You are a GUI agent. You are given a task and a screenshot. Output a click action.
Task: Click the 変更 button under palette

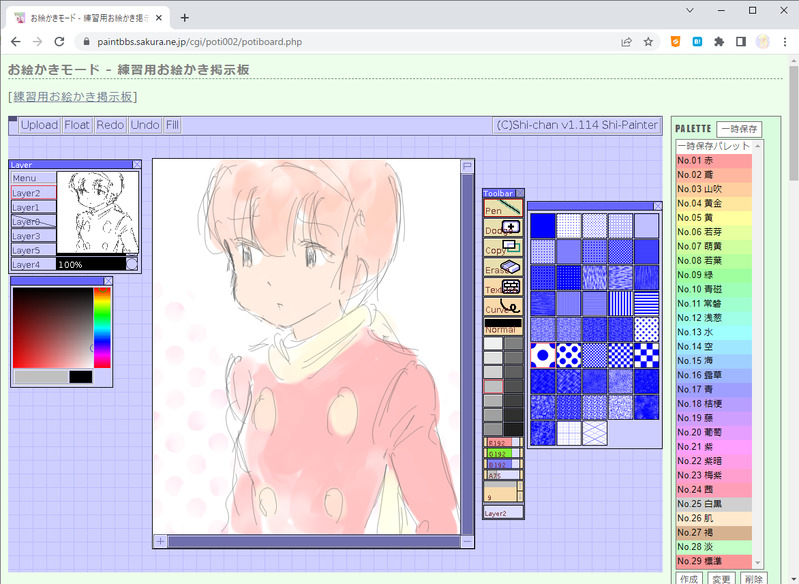721,578
